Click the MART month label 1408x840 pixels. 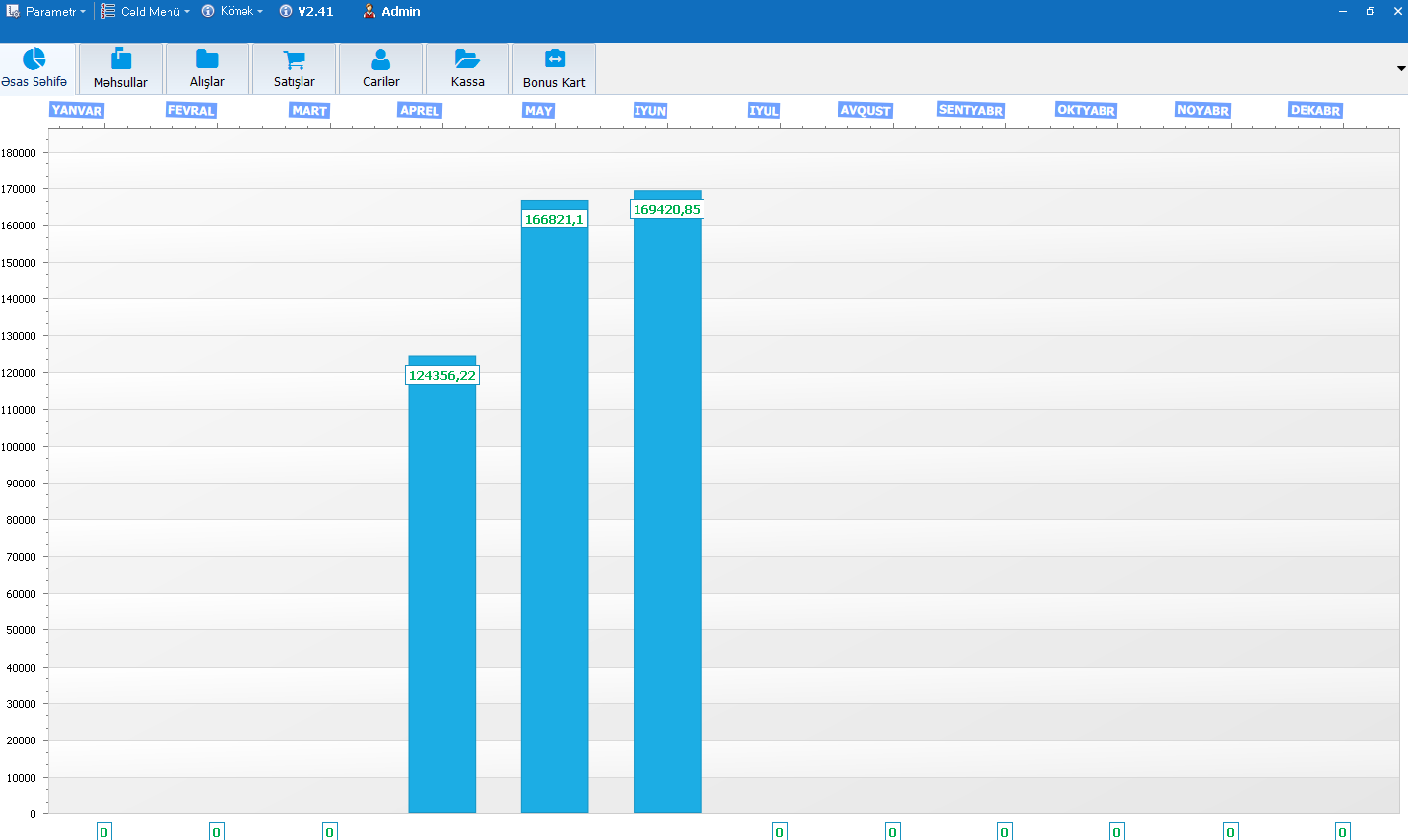point(309,110)
